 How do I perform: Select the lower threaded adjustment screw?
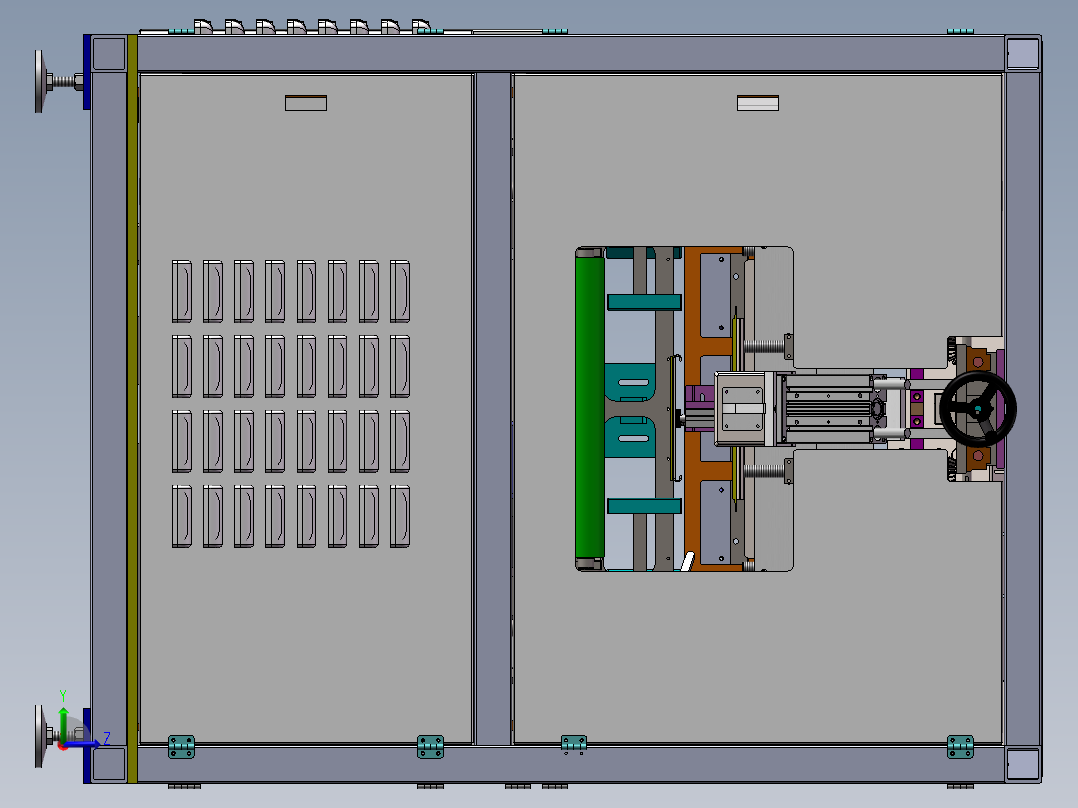[764, 472]
